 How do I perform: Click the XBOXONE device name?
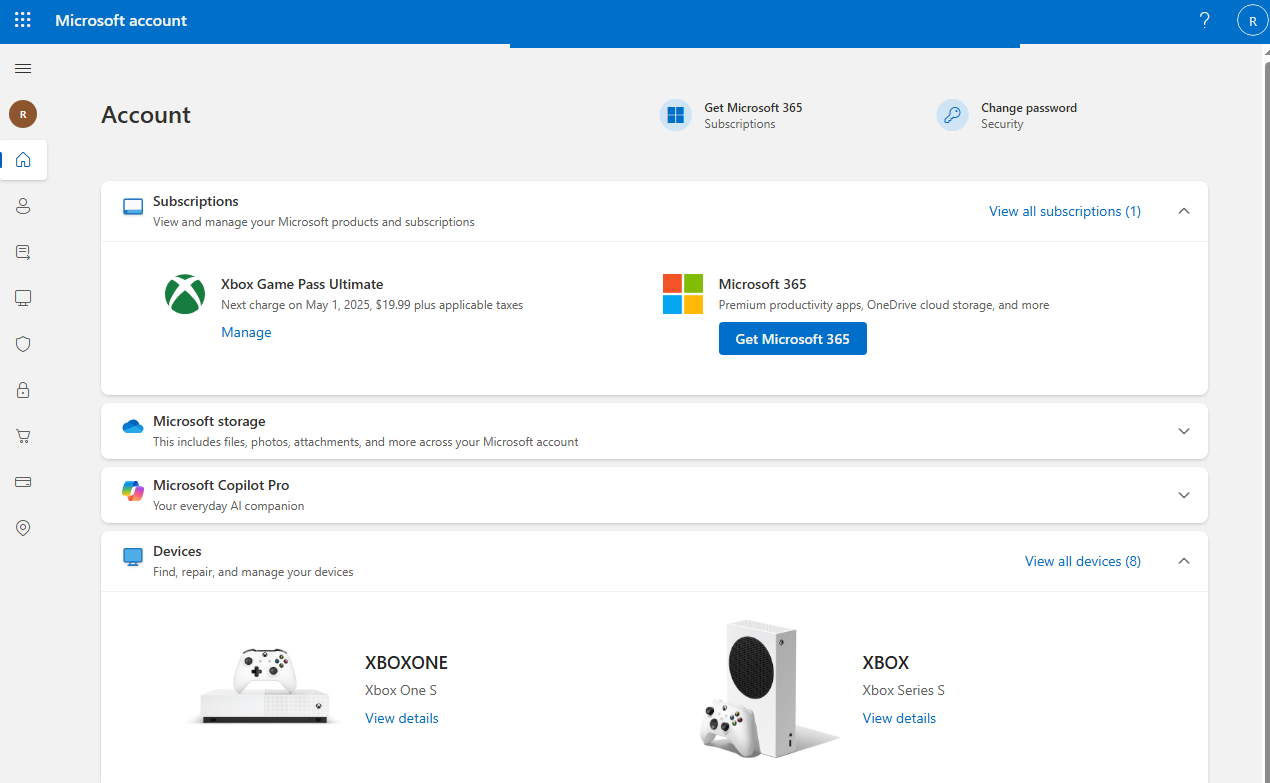(x=406, y=662)
